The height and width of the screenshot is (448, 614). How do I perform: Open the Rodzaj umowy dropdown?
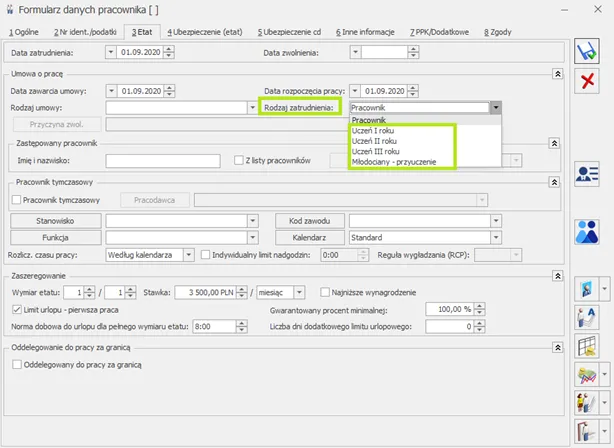click(x=252, y=107)
